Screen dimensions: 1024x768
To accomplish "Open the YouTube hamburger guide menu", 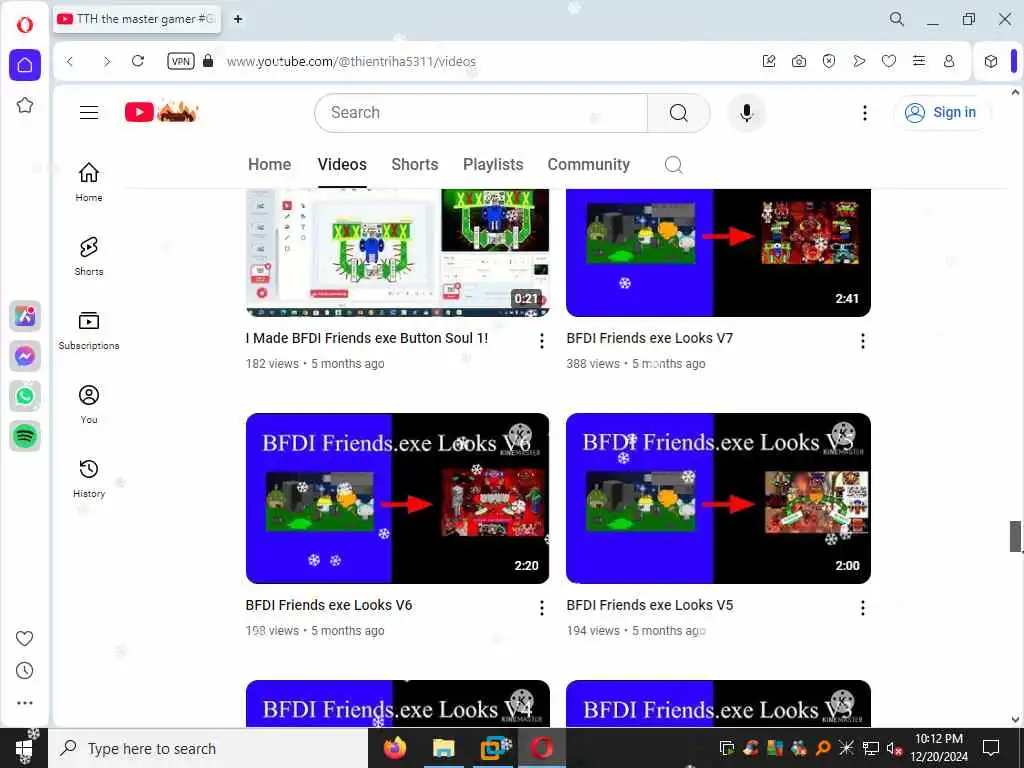I will tap(89, 112).
